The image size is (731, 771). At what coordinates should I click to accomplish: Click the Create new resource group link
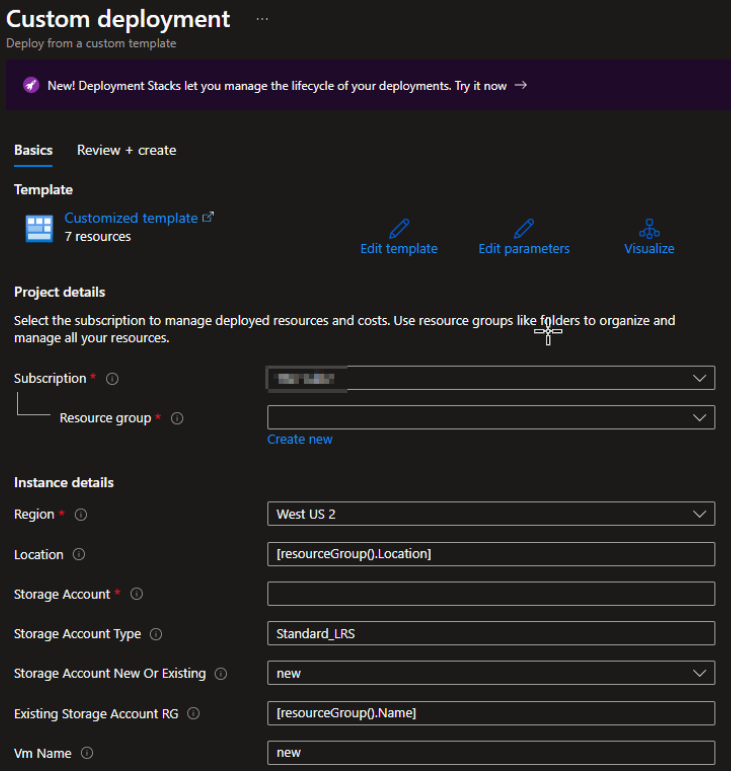click(x=299, y=439)
